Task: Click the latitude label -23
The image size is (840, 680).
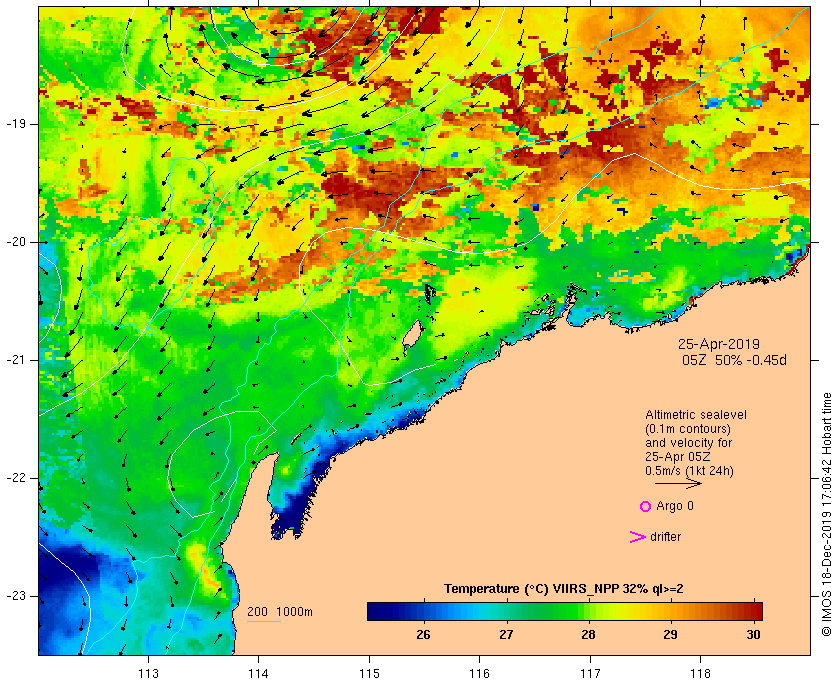Action: click(x=15, y=596)
